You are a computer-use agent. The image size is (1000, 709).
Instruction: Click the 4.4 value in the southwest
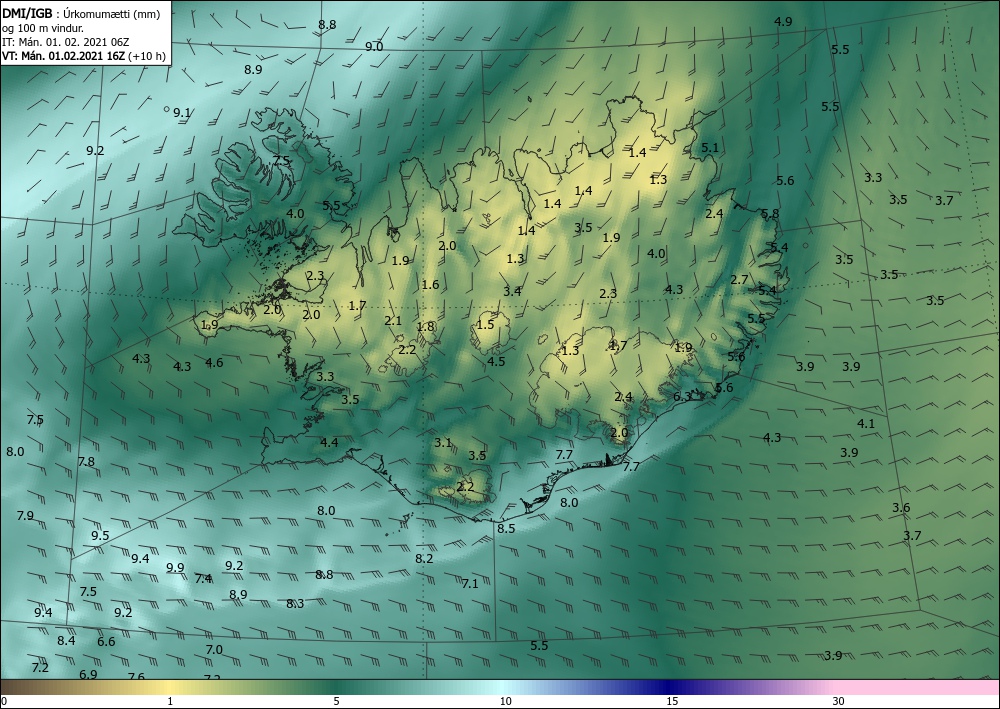point(329,442)
